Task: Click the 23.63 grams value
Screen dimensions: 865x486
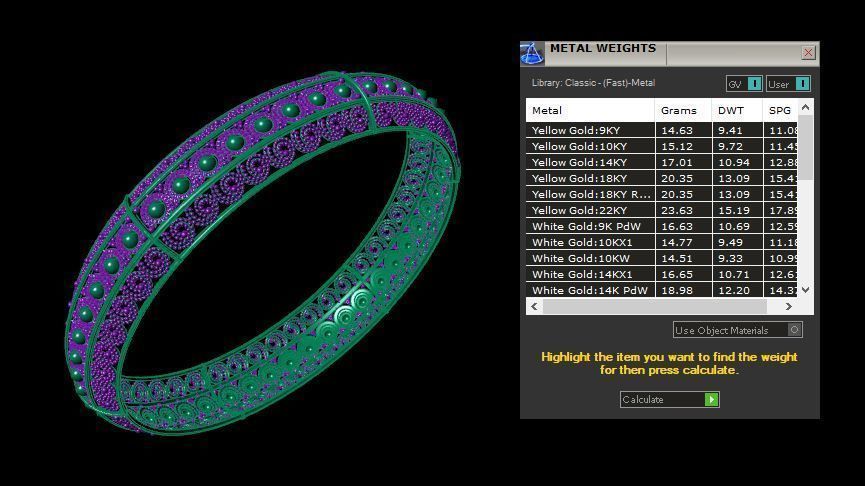Action: 676,210
